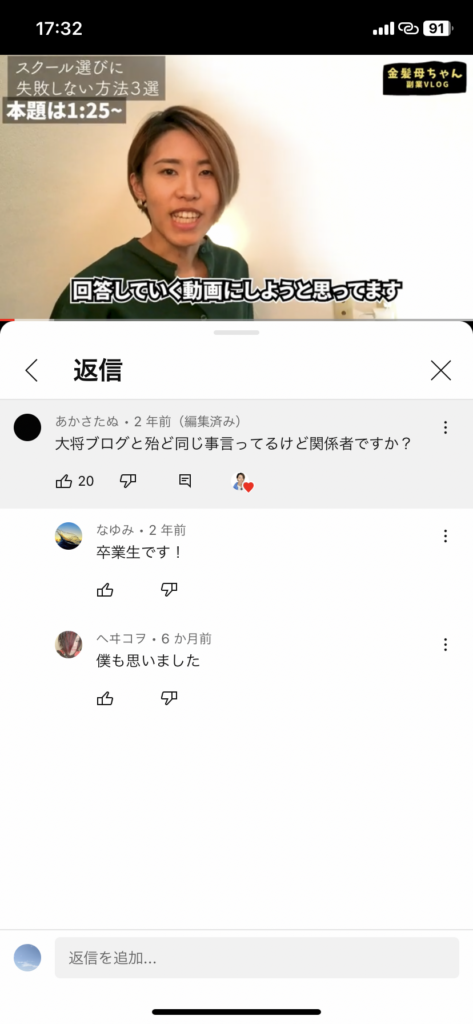
Task: Tap the reply icon under あかさたぬ's comment
Action: coord(185,481)
